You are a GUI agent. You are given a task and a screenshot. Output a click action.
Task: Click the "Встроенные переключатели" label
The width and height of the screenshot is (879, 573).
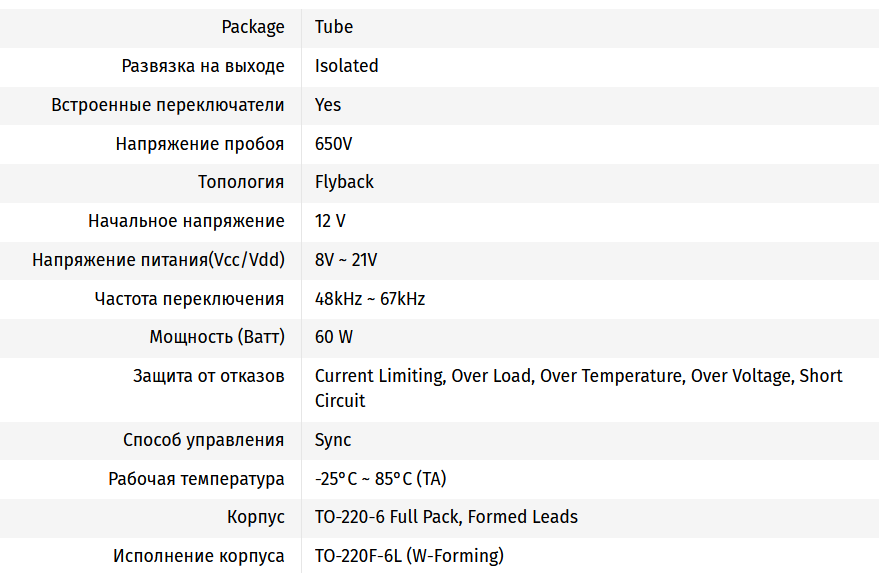[168, 105]
